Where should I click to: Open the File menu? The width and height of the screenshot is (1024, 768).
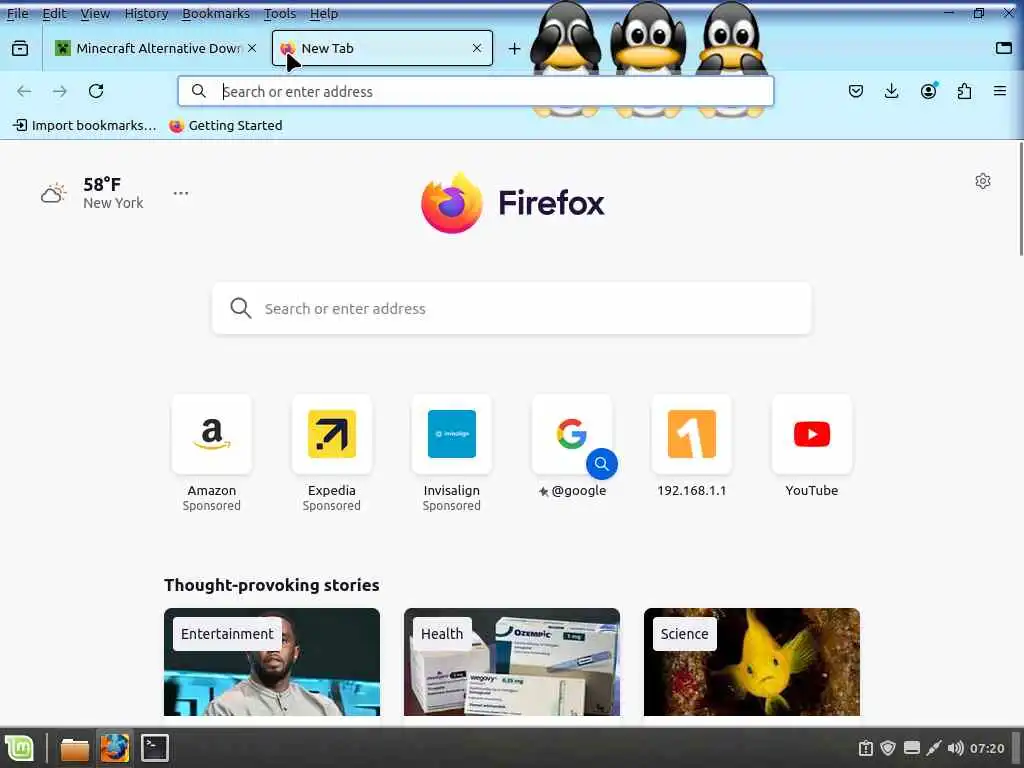pos(18,13)
